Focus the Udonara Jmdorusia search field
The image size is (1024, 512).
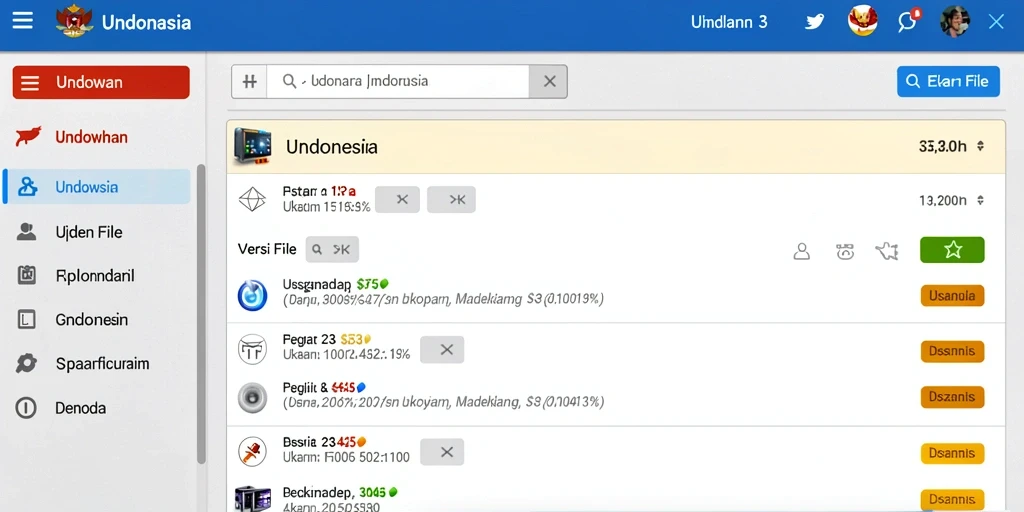tap(397, 82)
